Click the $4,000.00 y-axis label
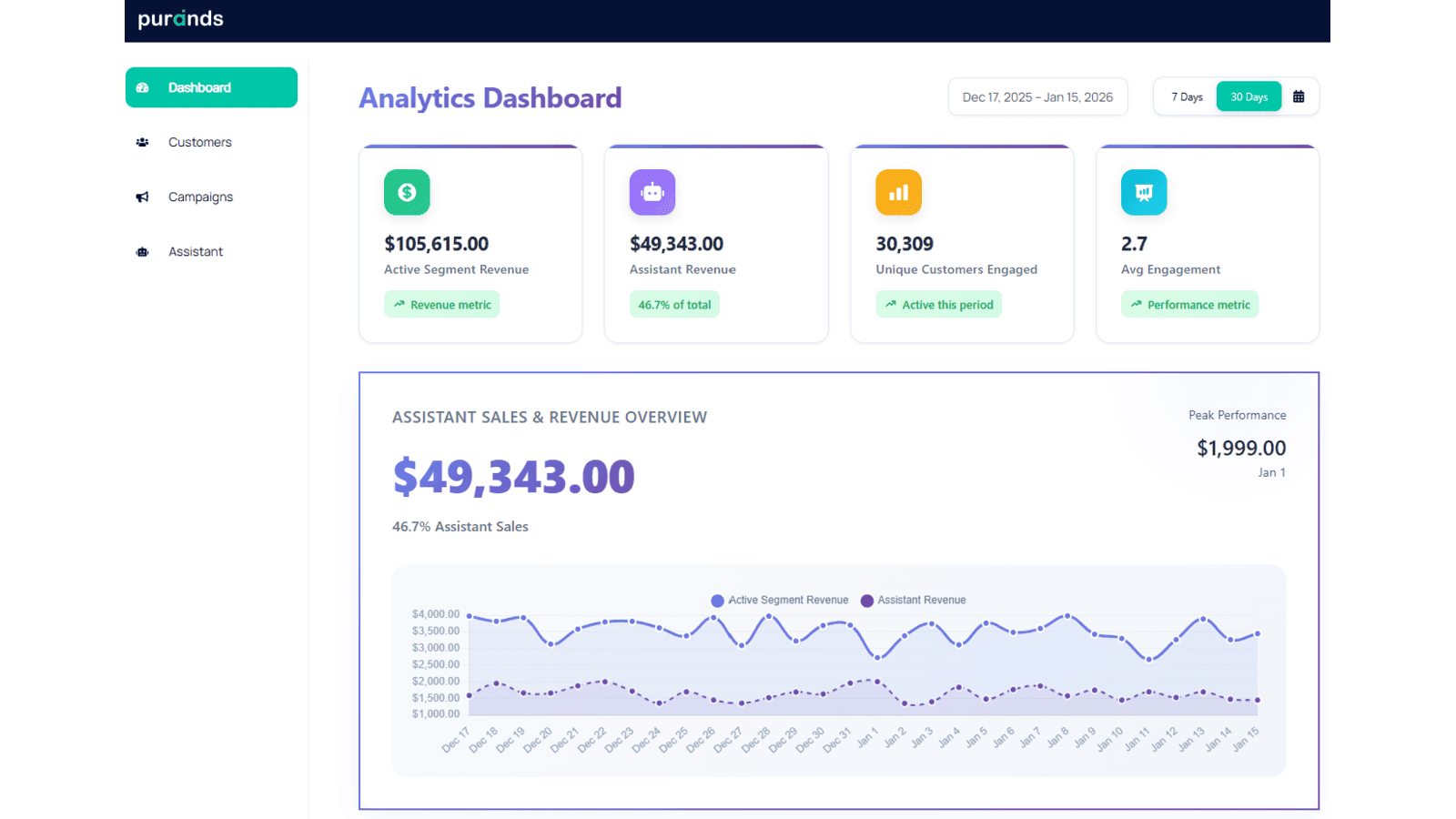The image size is (1456, 819). click(x=436, y=614)
